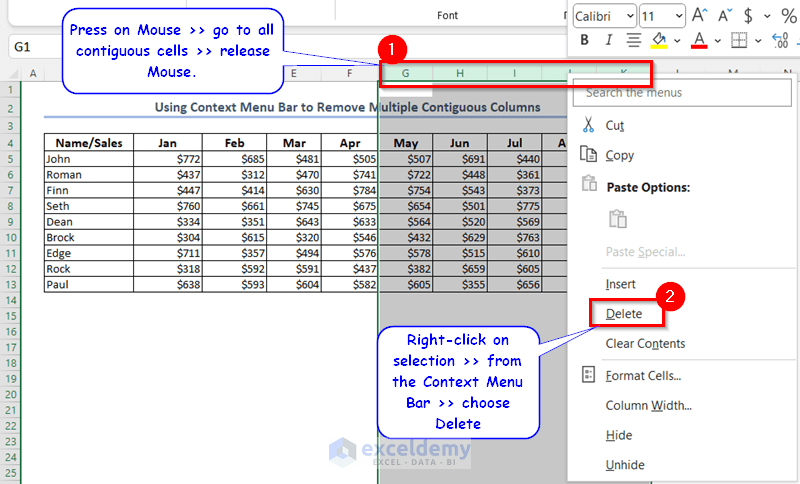This screenshot has width=800, height=484.
Task: Apply Accounting dollar number format
Action: [748, 16]
